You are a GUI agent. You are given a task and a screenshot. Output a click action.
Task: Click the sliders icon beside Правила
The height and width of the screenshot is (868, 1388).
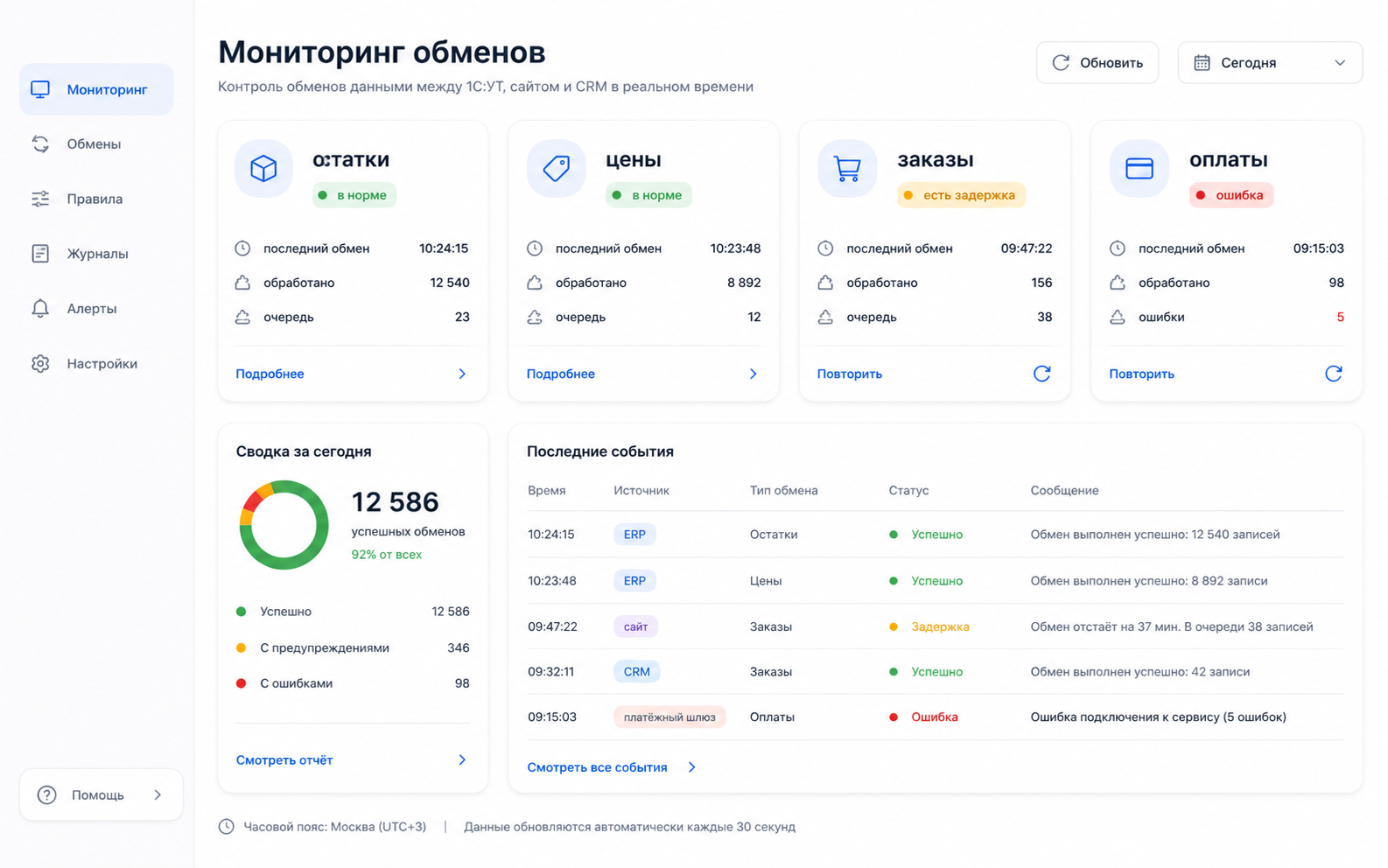(40, 199)
